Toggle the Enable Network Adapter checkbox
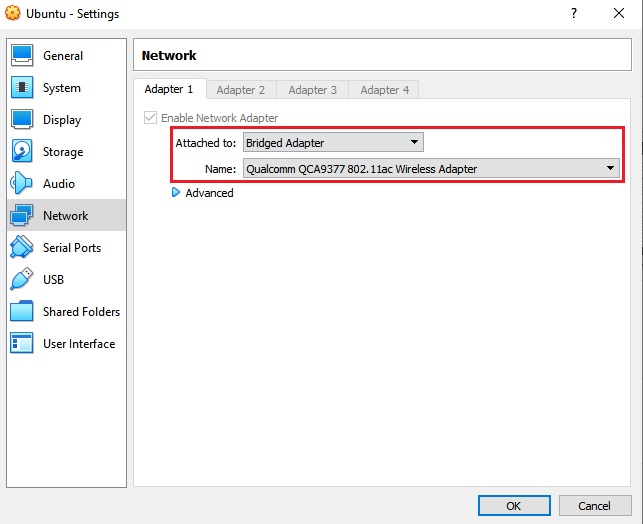 click(150, 118)
